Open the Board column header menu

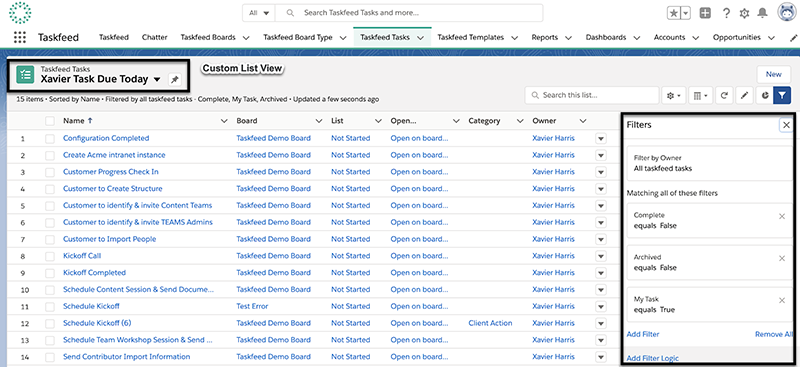pyautogui.click(x=319, y=121)
